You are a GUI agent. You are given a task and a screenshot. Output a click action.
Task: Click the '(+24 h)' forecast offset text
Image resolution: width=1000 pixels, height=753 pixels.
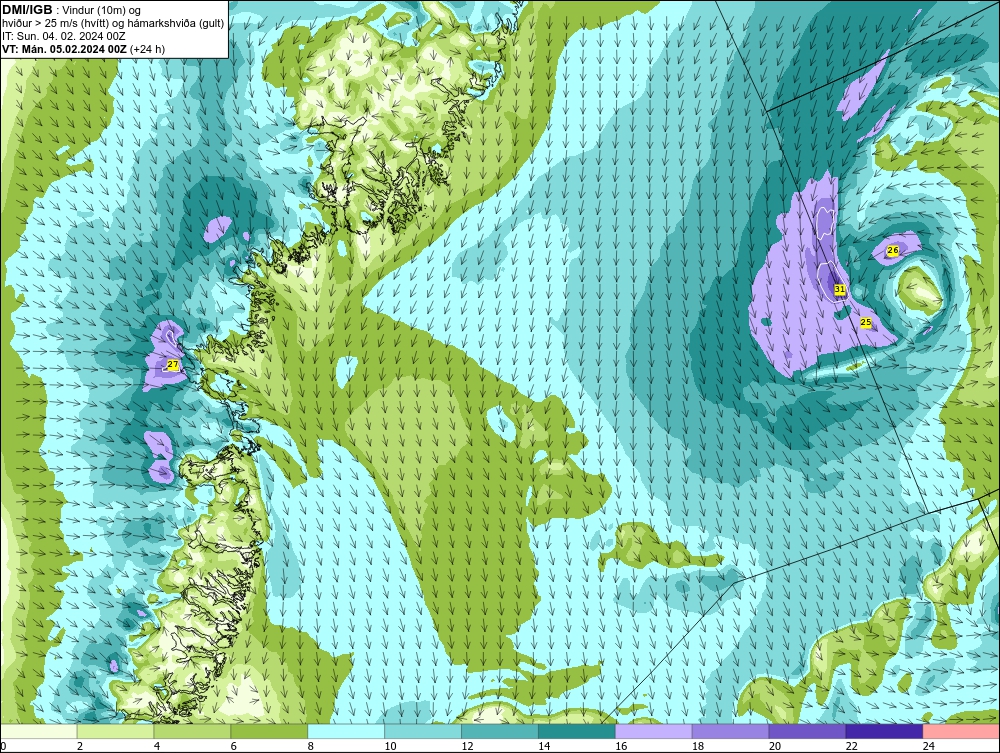pos(147,49)
